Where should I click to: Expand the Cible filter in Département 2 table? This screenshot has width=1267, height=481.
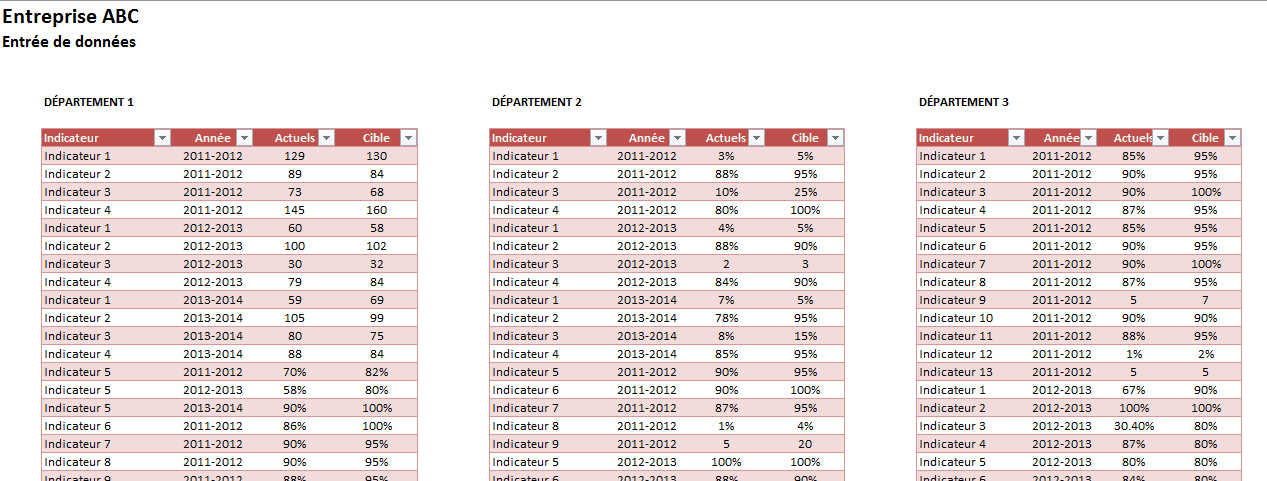tap(834, 138)
